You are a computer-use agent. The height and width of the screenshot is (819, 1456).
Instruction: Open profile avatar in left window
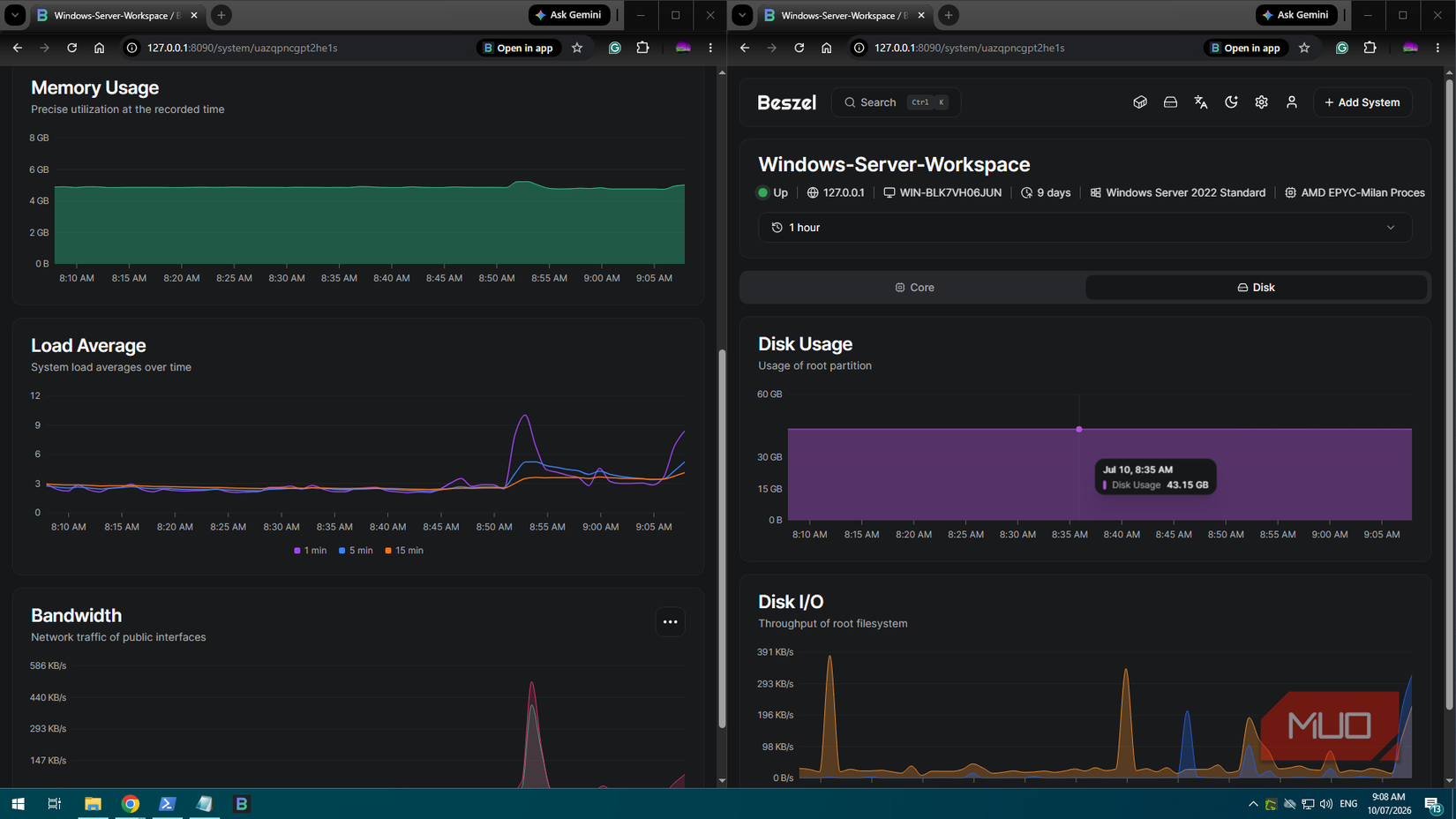click(x=683, y=48)
